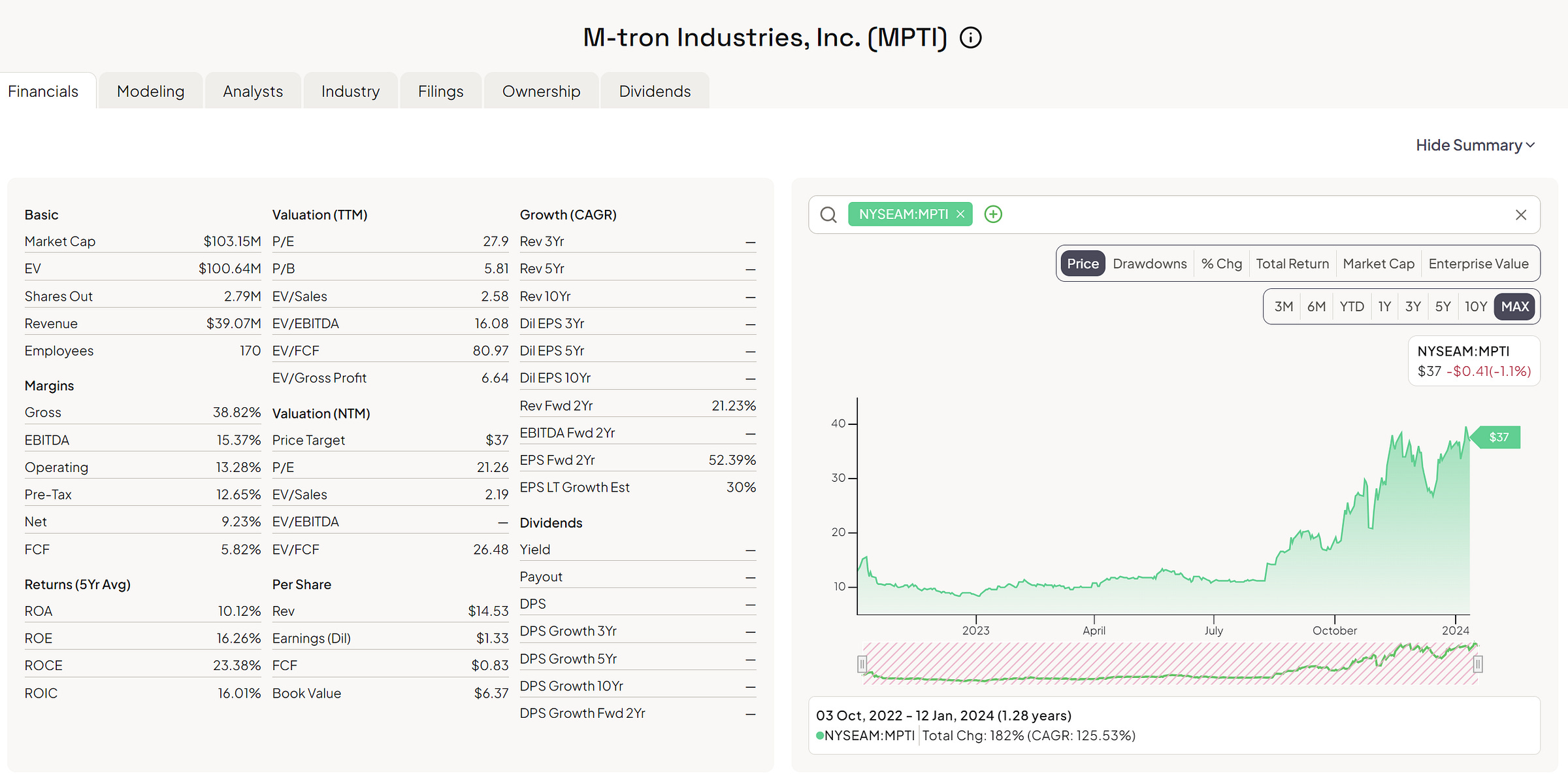Screen dimensions: 1568x776
Task: Set chart range to YTD
Action: 1351,307
